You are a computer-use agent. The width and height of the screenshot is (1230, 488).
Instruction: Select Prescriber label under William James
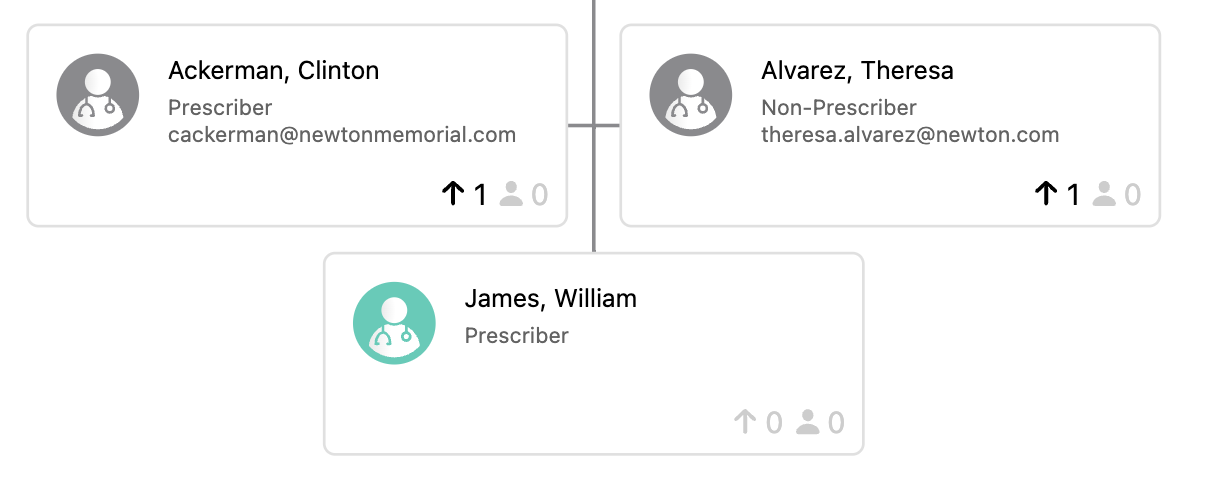516,335
